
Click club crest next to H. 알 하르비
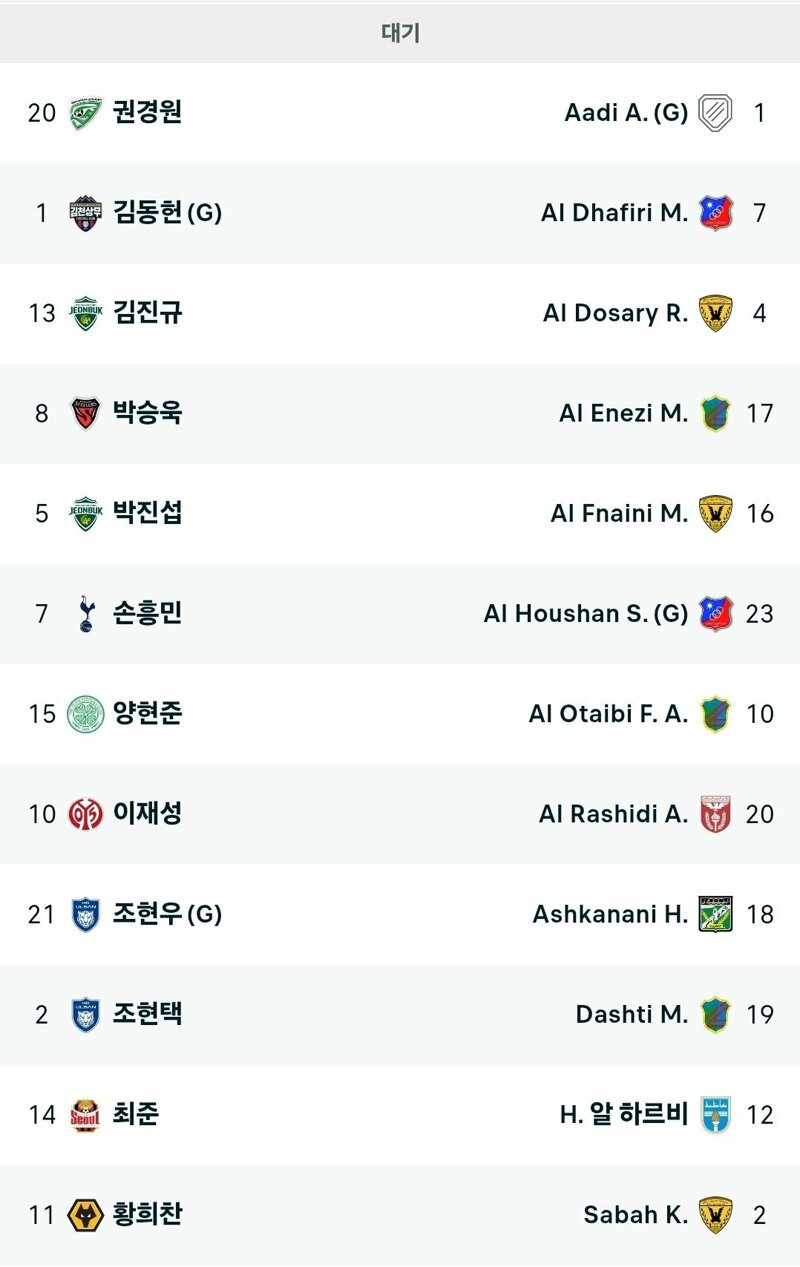pos(715,1115)
